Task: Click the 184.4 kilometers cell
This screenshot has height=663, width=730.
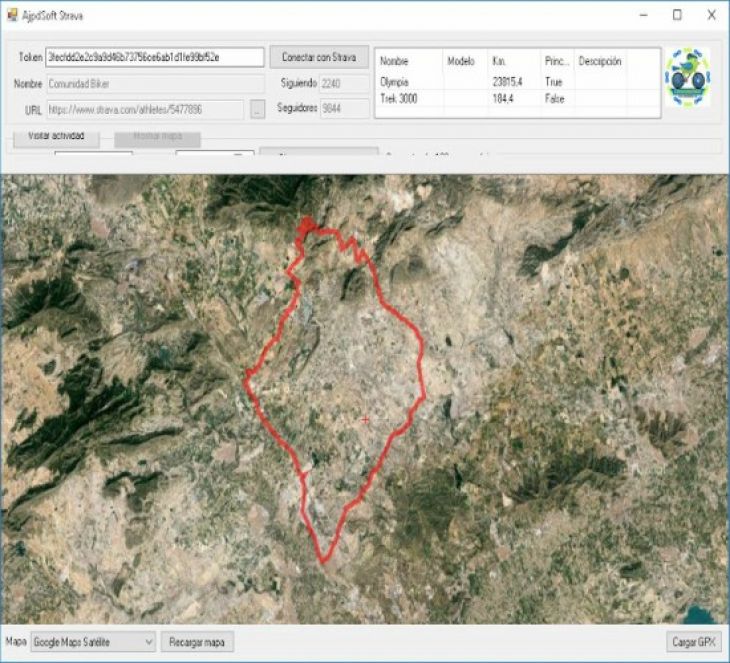Action: tap(503, 99)
